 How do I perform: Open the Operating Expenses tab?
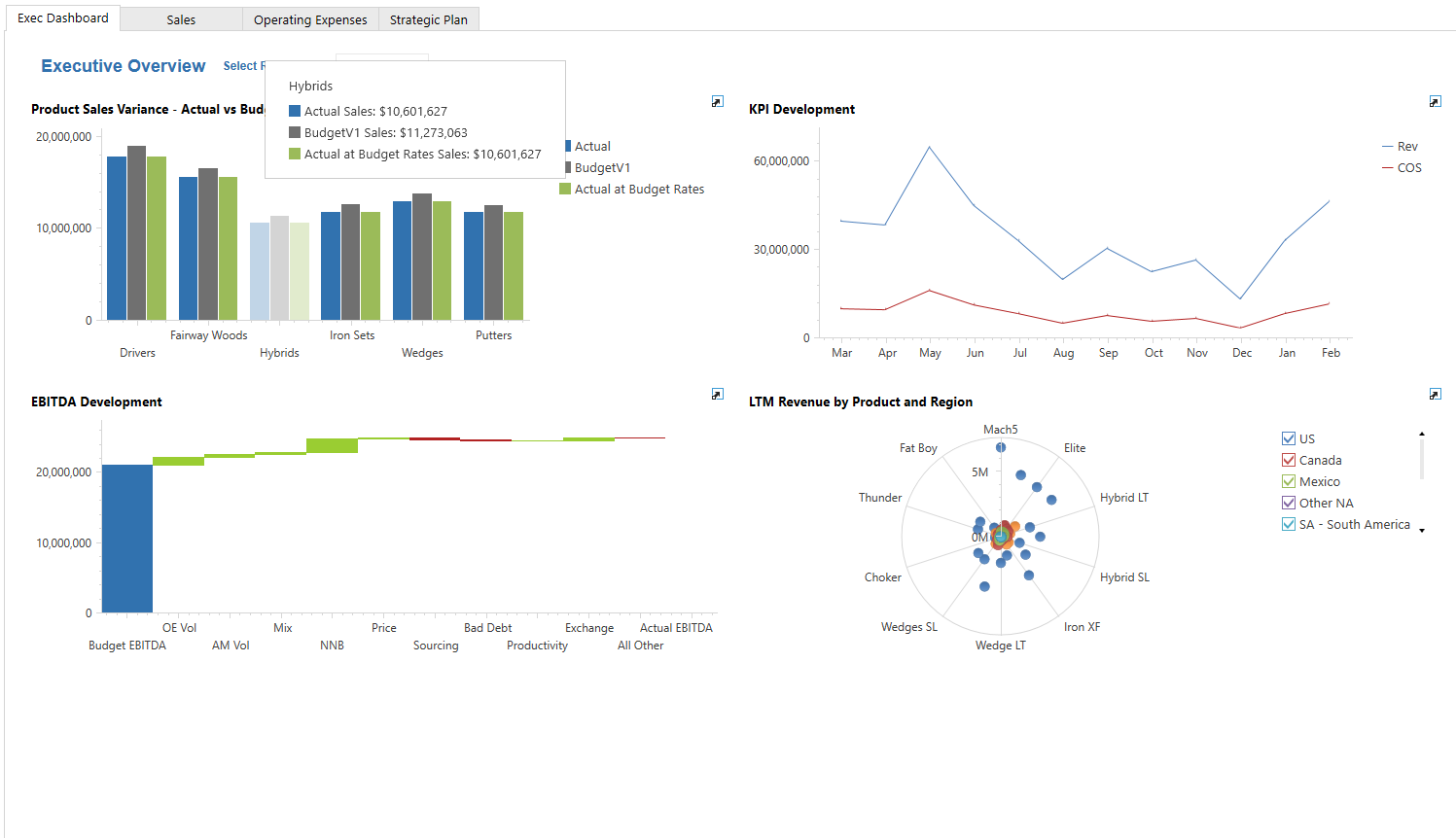click(310, 19)
